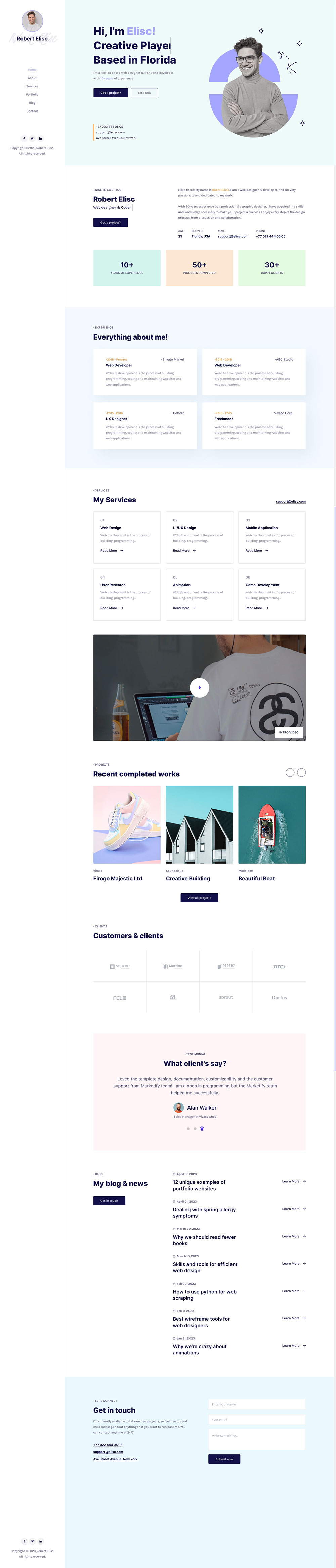Click the Enter your name field

point(257,1404)
